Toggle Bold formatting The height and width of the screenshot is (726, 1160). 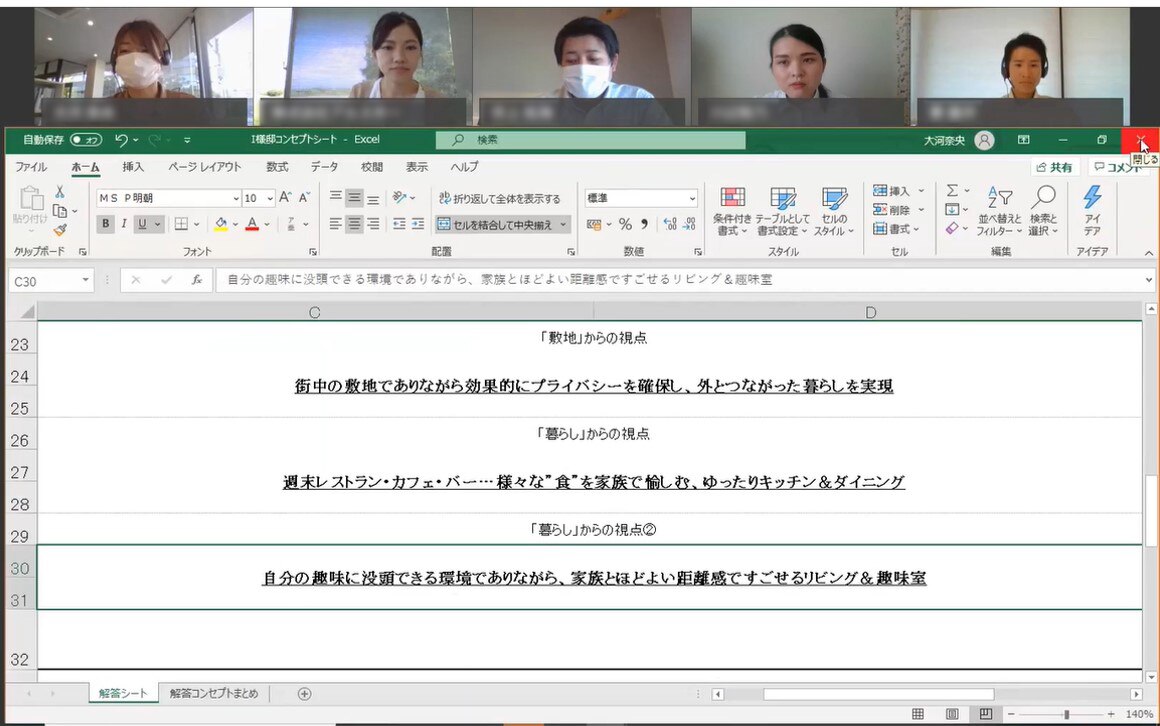pos(105,223)
